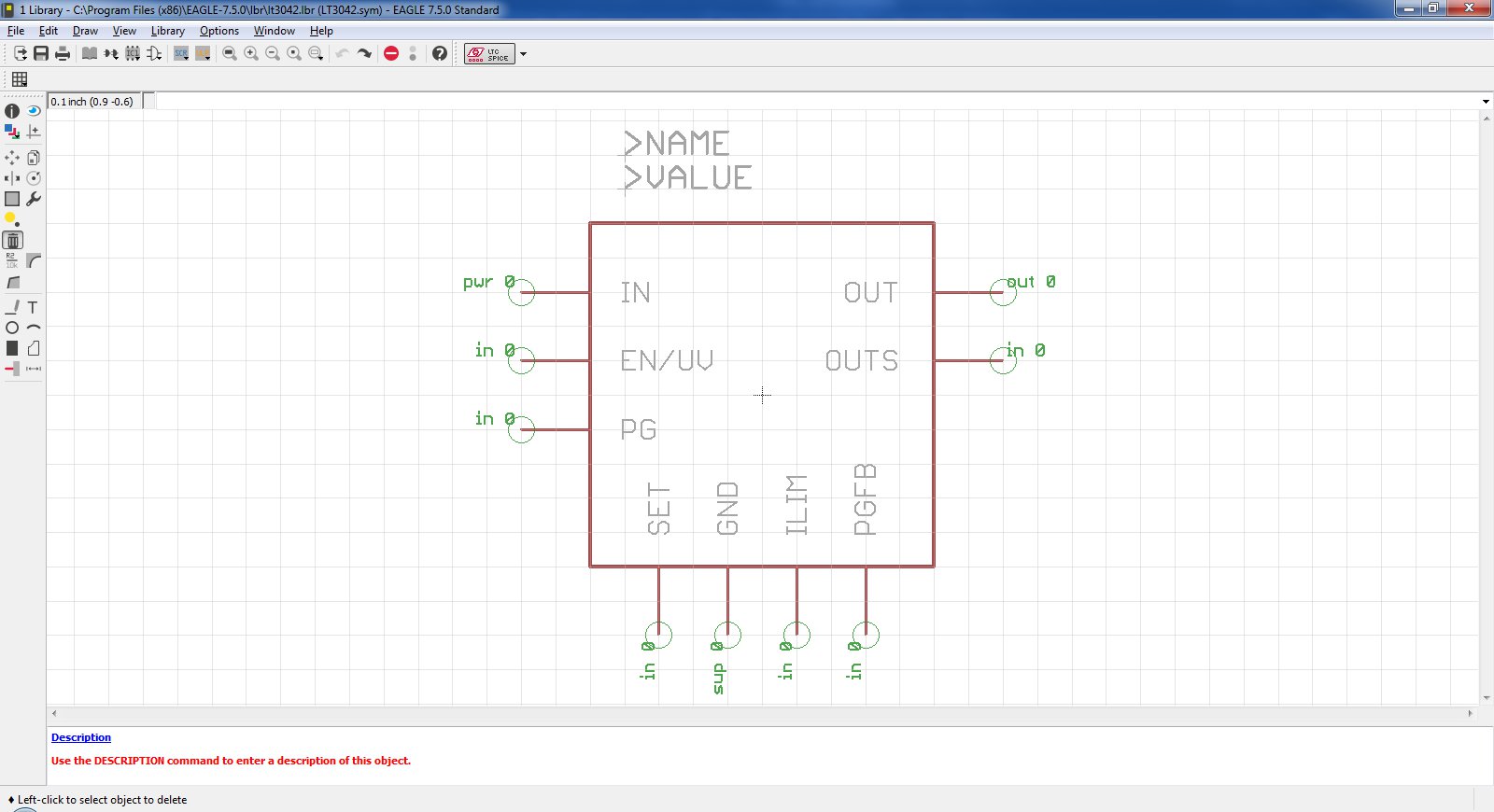Image resolution: width=1494 pixels, height=812 pixels.
Task: Select the Mark tool
Action: 34,132
